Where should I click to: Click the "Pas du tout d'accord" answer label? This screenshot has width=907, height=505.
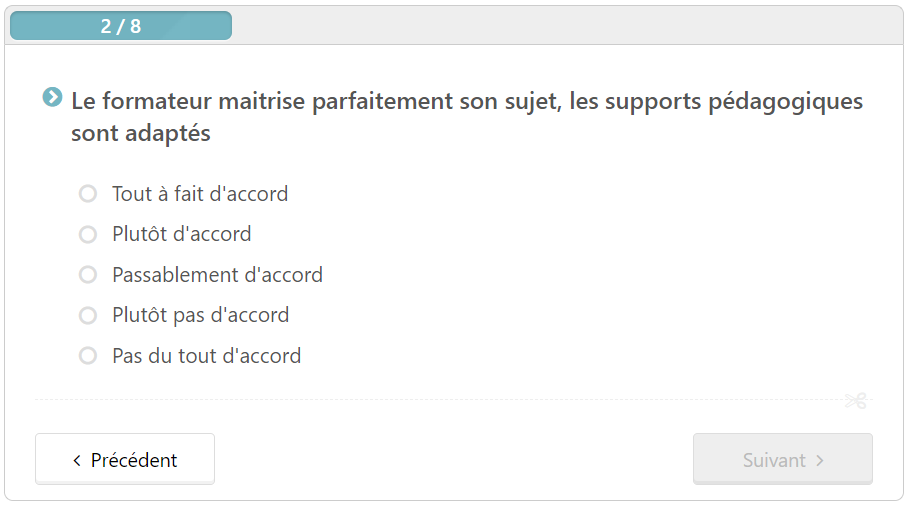[207, 356]
